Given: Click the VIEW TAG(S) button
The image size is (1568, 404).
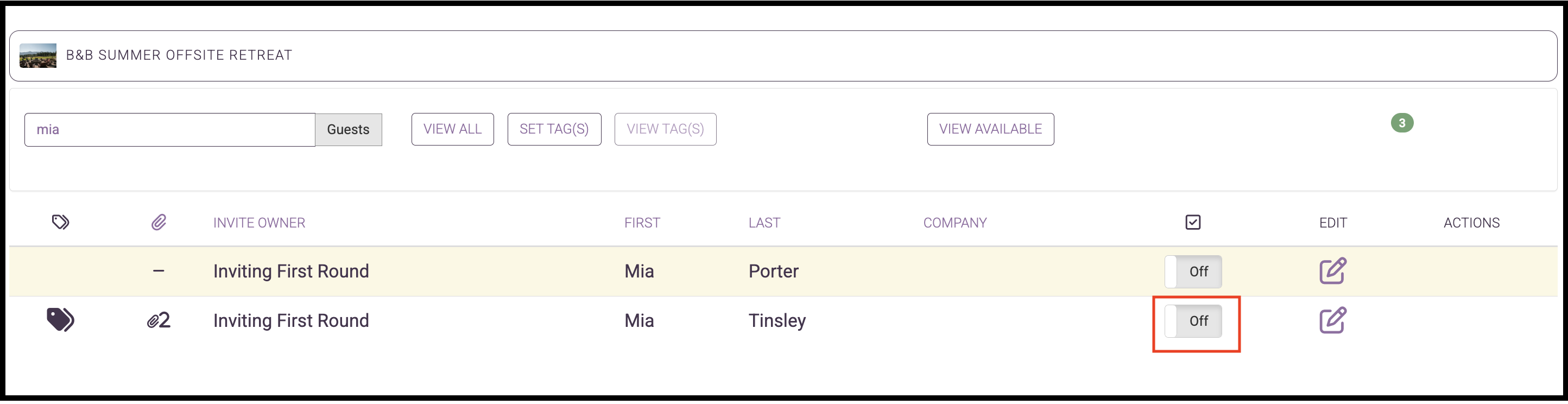Looking at the screenshot, I should [x=665, y=129].
